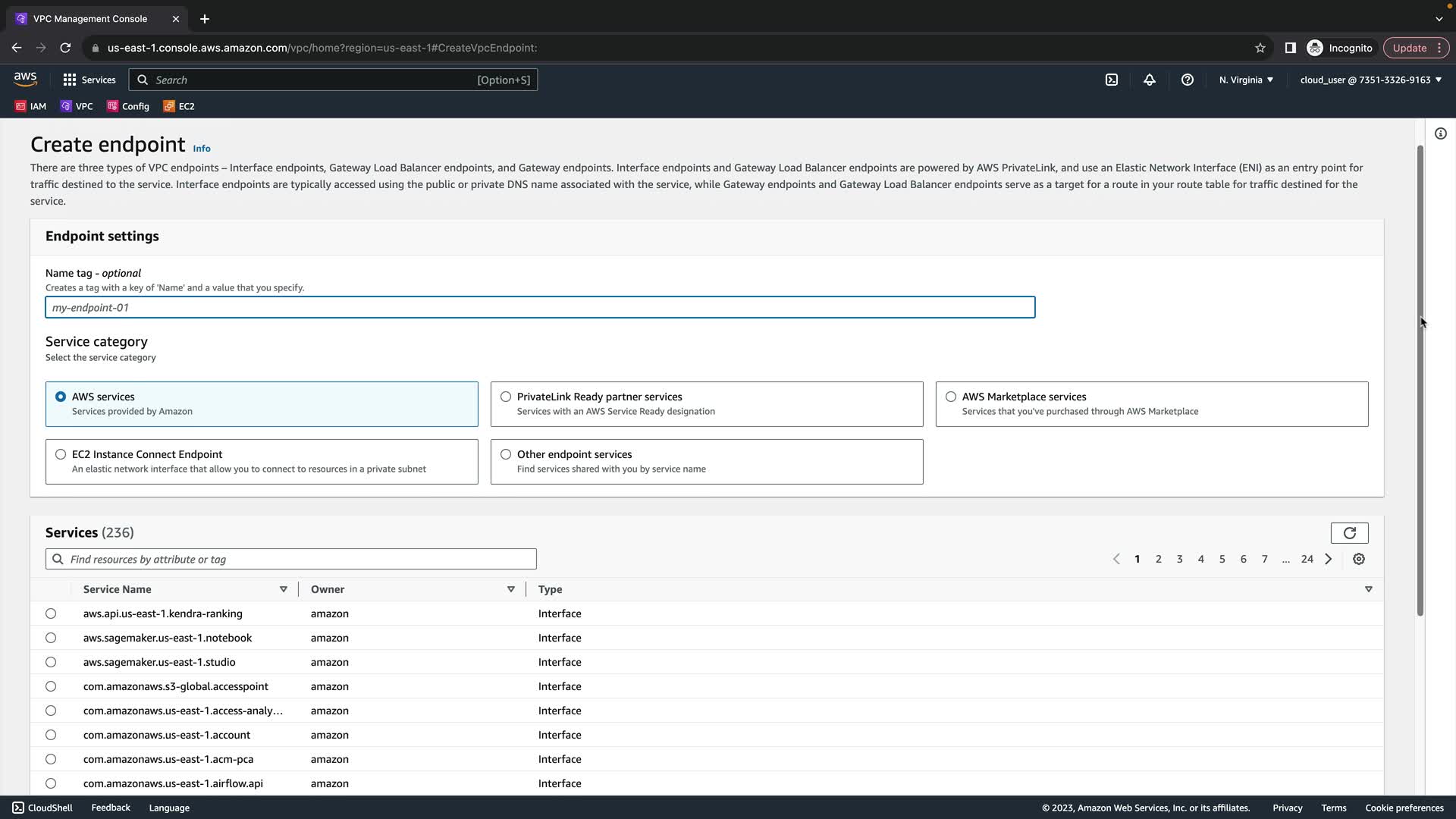Go to next services page arrow
This screenshot has width=1456, height=819.
1328,559
